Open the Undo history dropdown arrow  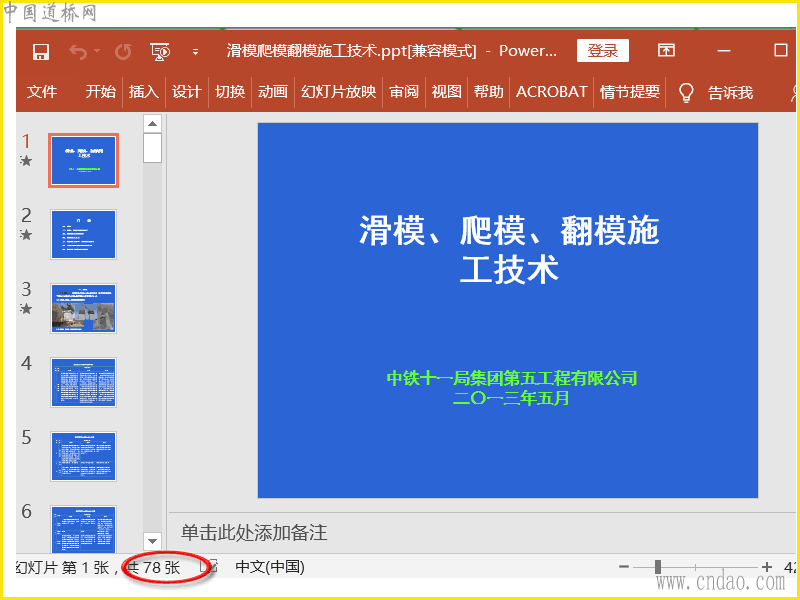click(96, 51)
